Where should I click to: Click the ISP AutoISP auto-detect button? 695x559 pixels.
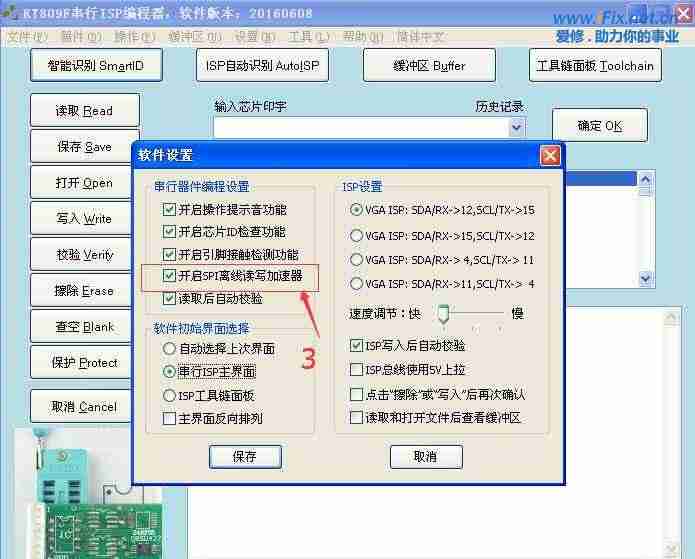(261, 66)
